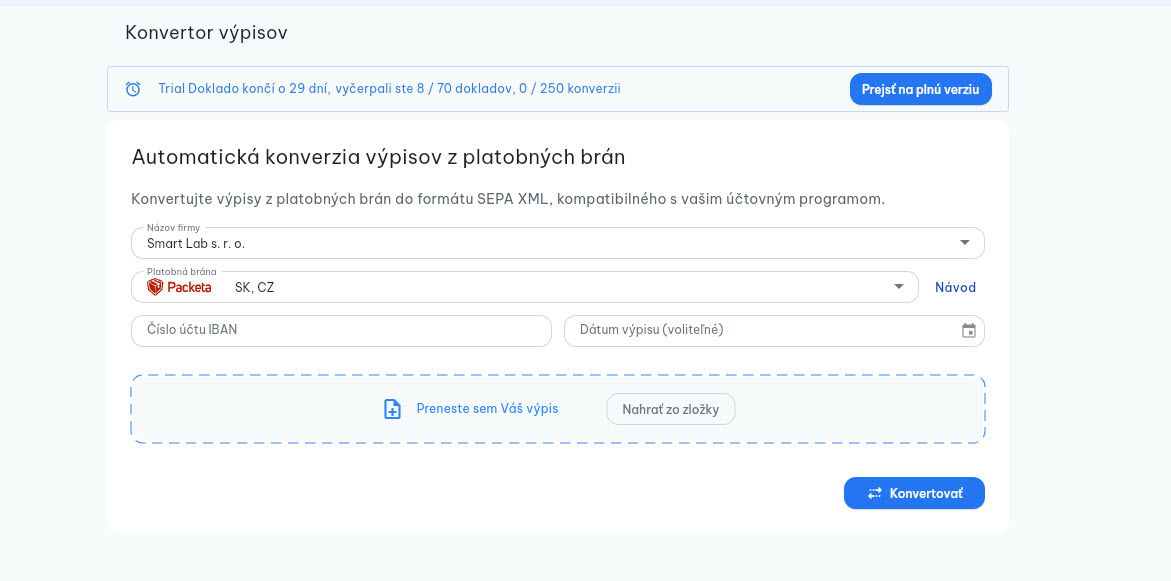Click the clock icon in trial banner

click(133, 89)
